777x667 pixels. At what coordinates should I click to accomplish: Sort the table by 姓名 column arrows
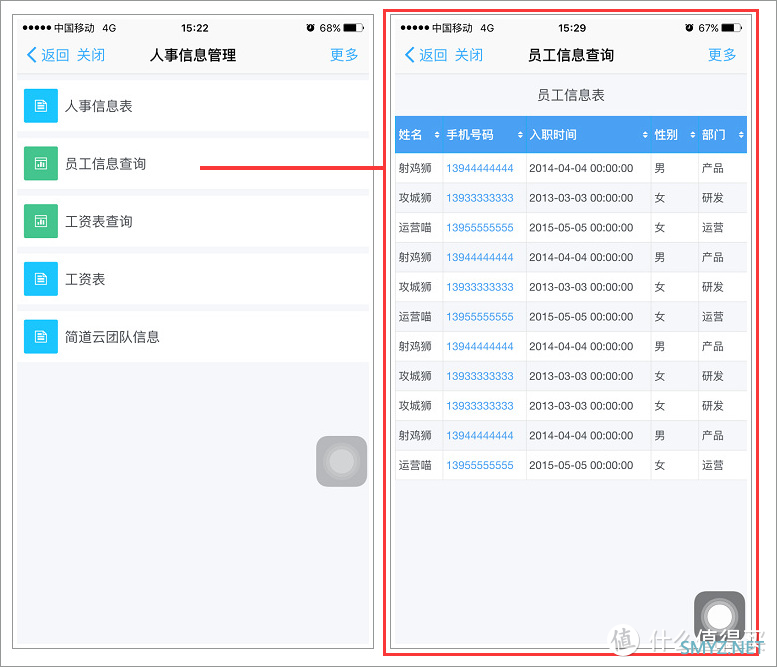[x=437, y=135]
